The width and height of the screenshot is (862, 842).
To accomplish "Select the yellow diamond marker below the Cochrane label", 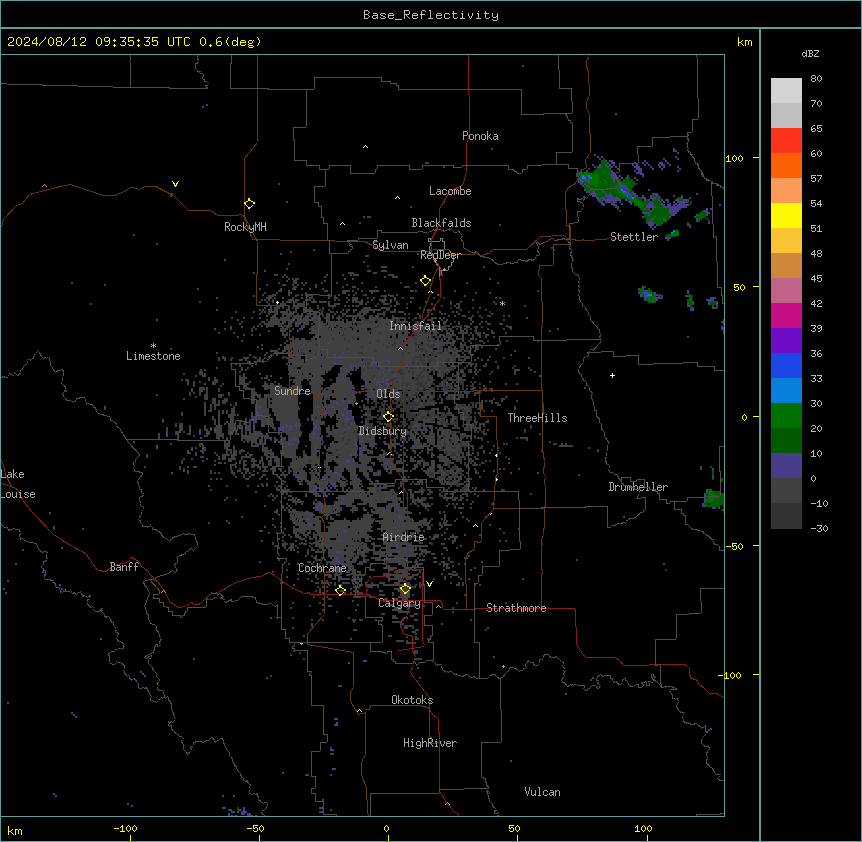I will coord(341,590).
